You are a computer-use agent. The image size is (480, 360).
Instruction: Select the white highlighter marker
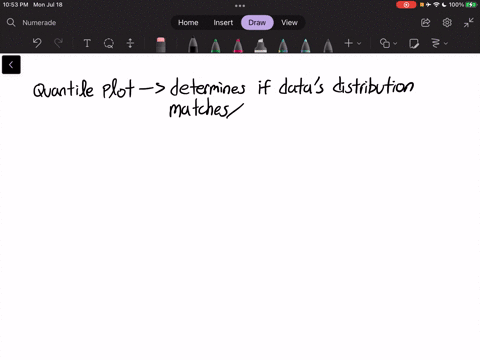click(260, 45)
